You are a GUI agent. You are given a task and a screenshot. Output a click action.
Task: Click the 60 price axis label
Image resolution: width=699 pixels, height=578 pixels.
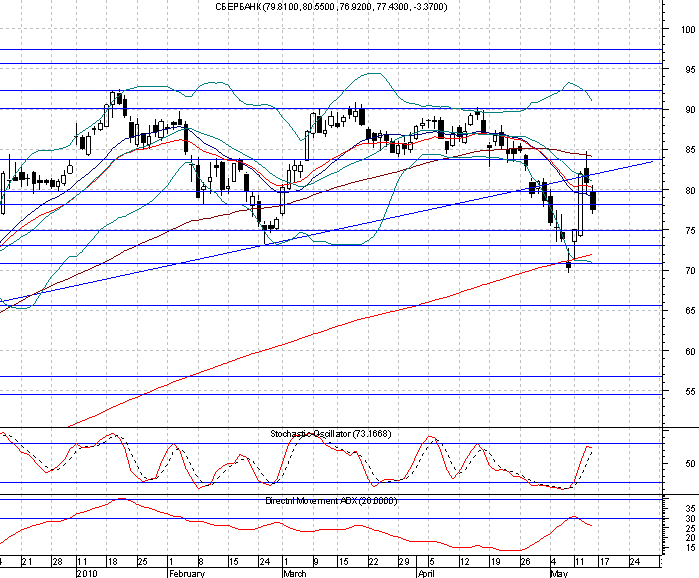690,352
